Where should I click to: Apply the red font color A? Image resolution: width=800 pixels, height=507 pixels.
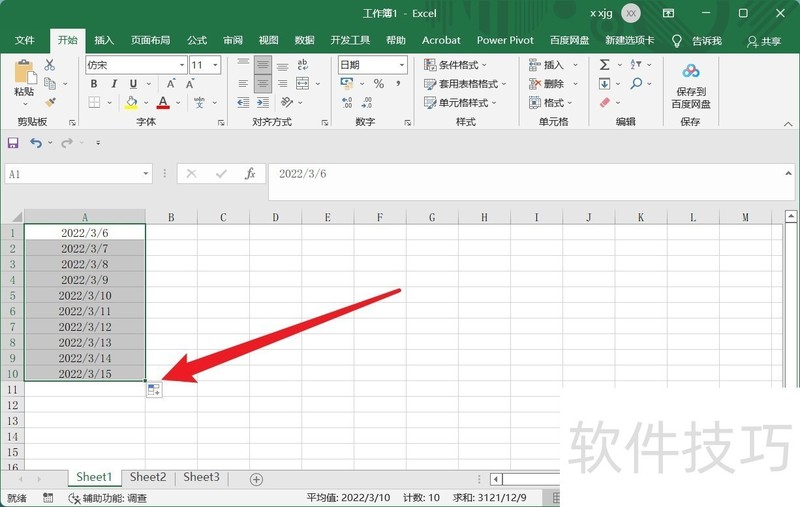coord(163,103)
